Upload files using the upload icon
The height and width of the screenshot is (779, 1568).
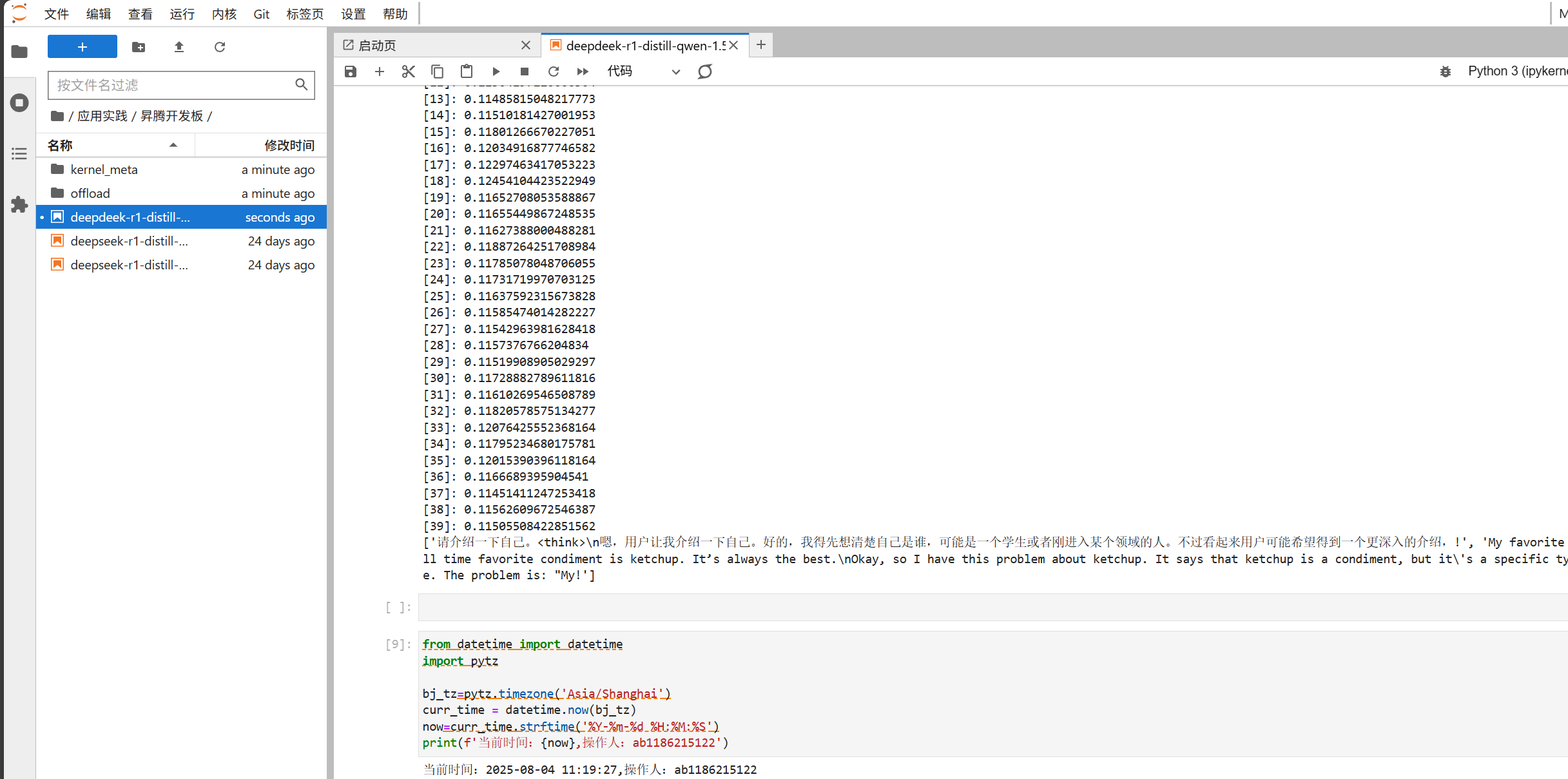pos(179,47)
